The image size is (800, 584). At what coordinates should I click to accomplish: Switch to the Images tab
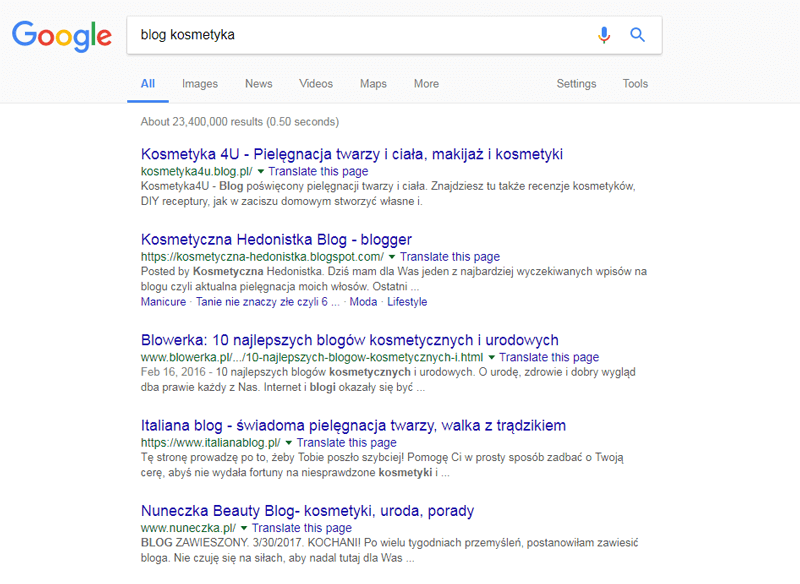[x=200, y=84]
